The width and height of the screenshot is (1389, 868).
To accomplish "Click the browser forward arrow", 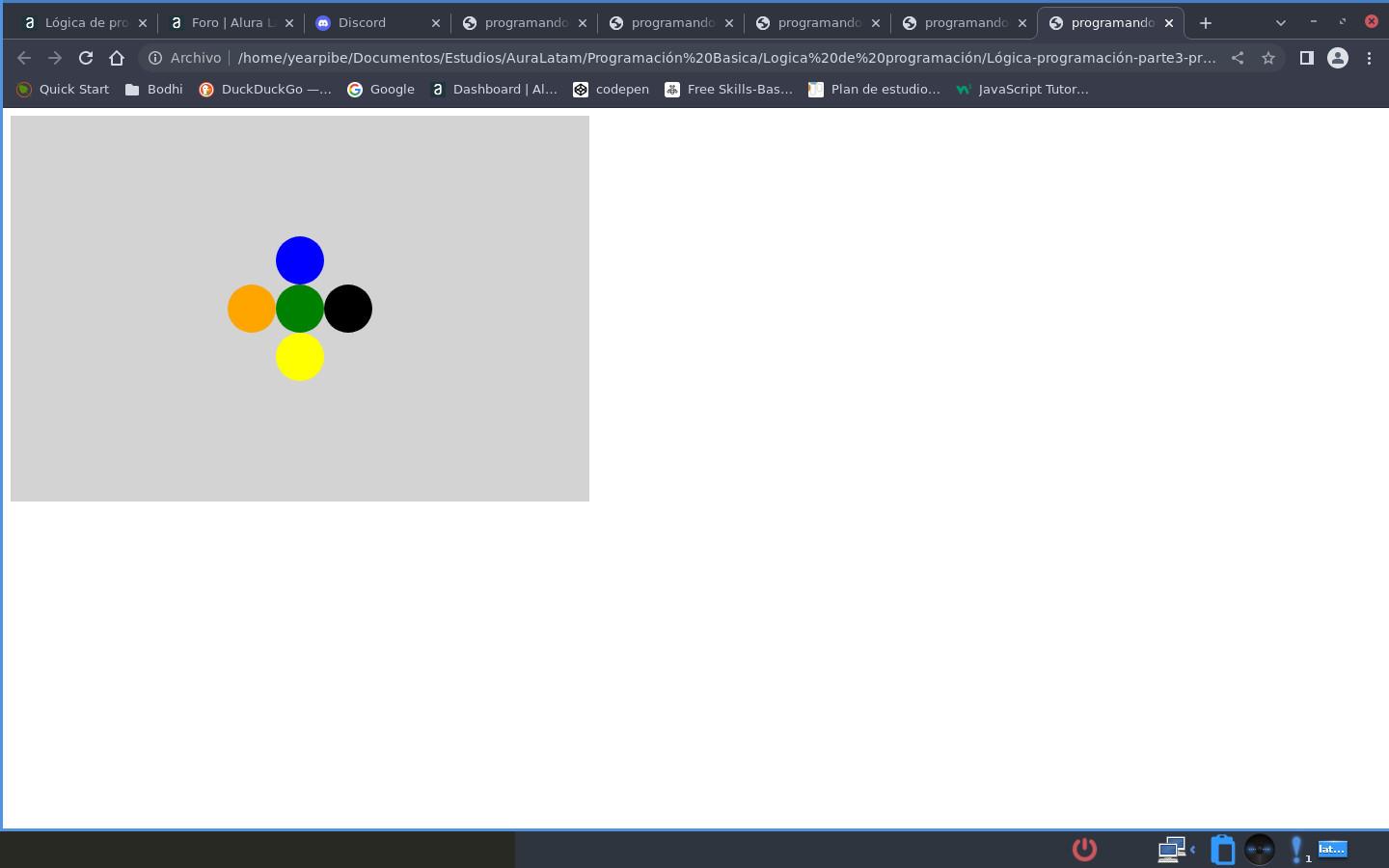I will [x=55, y=58].
